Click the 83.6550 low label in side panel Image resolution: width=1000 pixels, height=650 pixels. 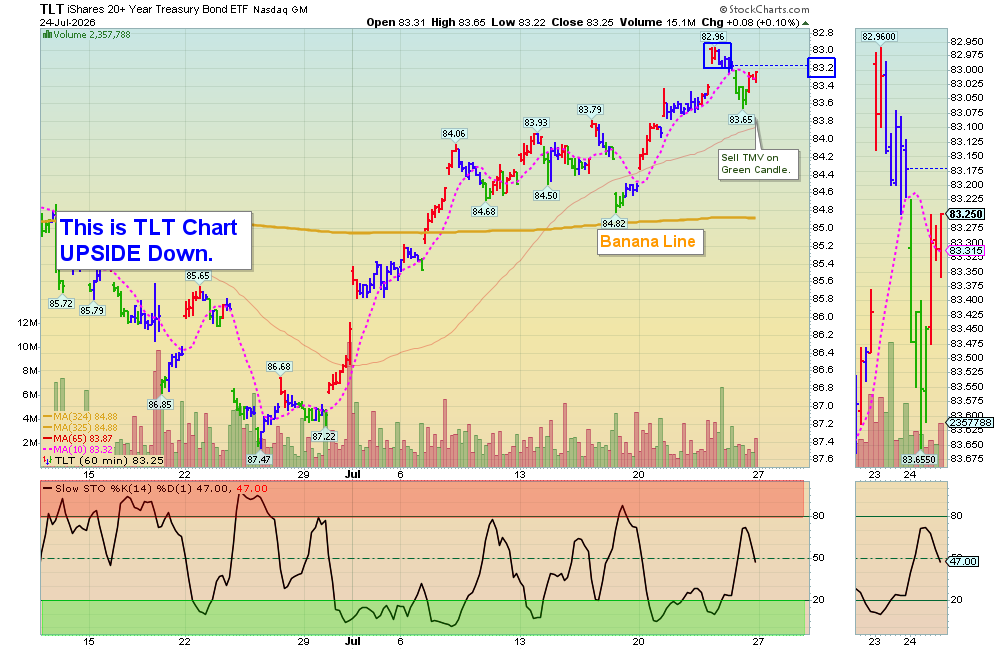point(919,459)
